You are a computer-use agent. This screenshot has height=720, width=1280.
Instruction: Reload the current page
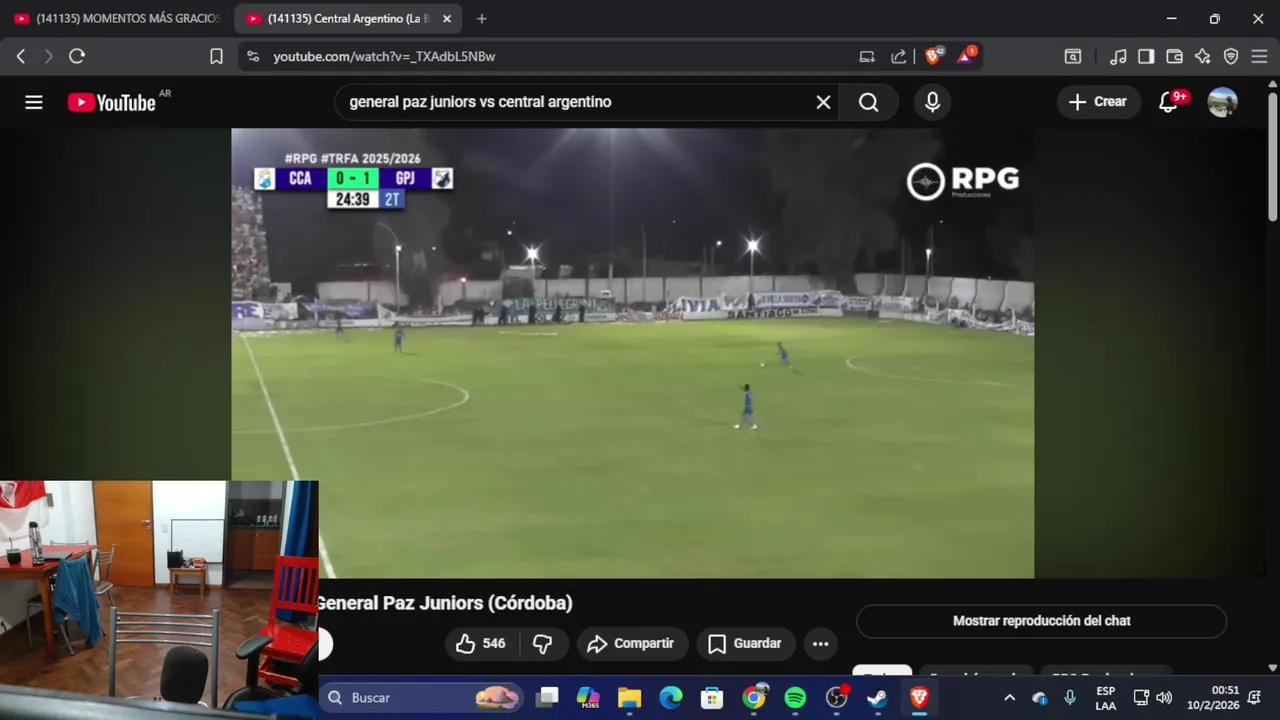(x=77, y=56)
